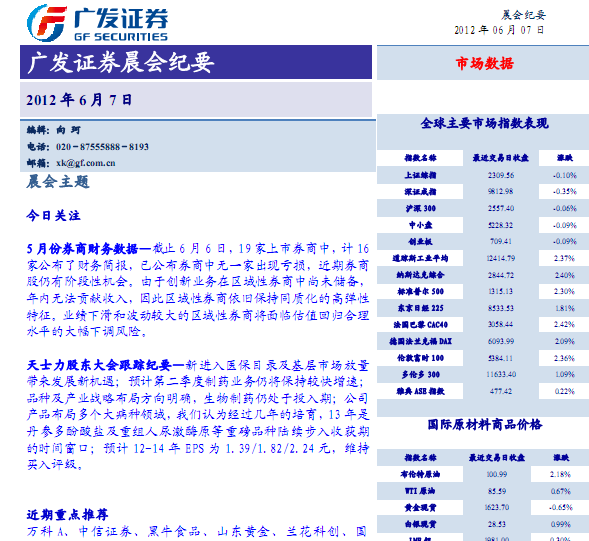
Task: Click the change value 2.37%
Action: (565, 258)
